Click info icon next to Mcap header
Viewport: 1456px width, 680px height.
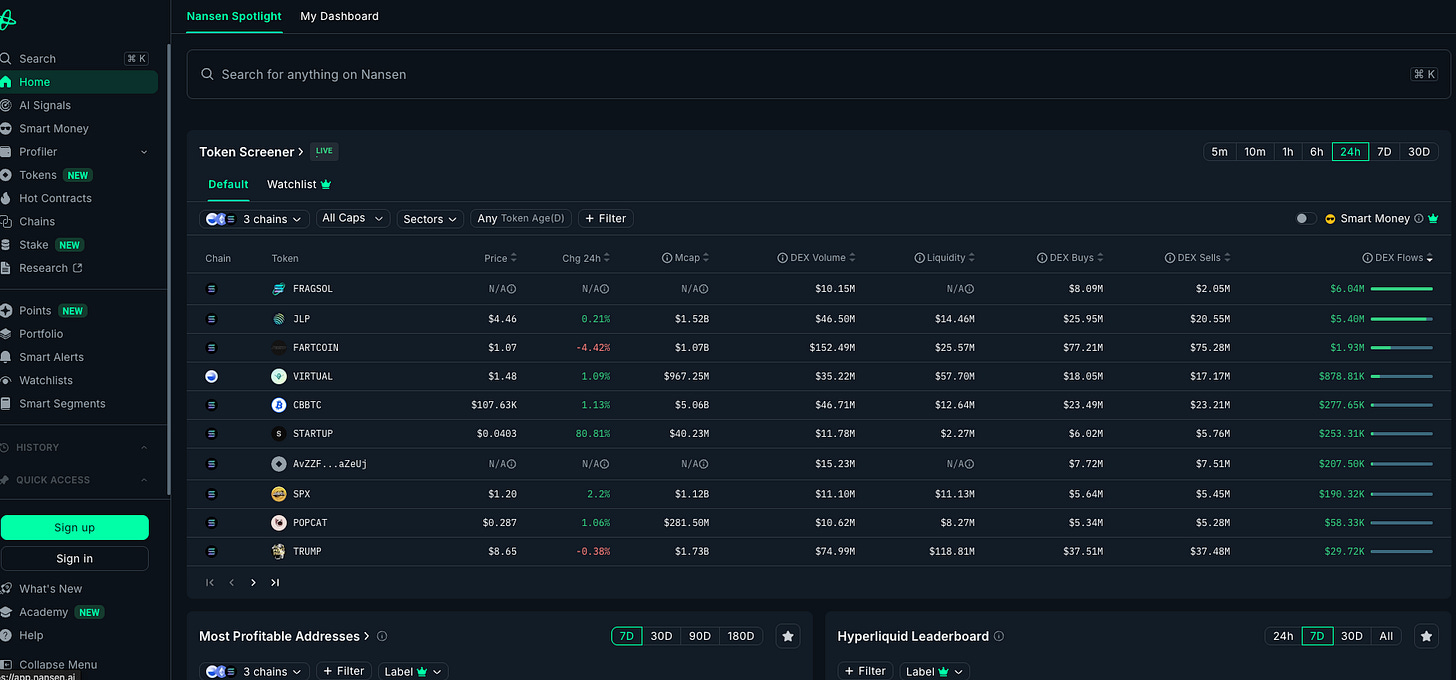tap(667, 258)
